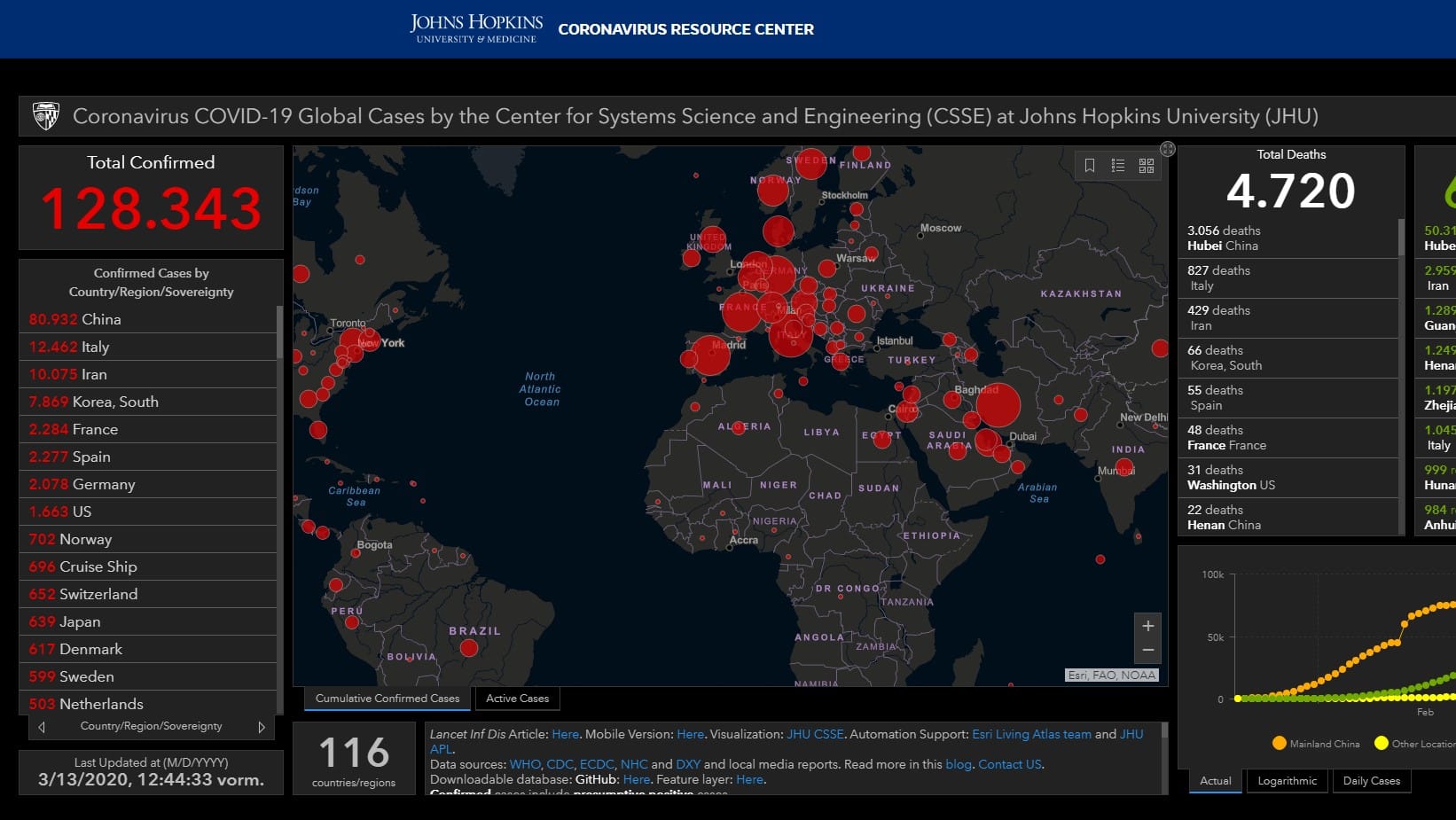This screenshot has height=820, width=1456.
Task: Click the Contact US link
Action: pyautogui.click(x=1009, y=764)
